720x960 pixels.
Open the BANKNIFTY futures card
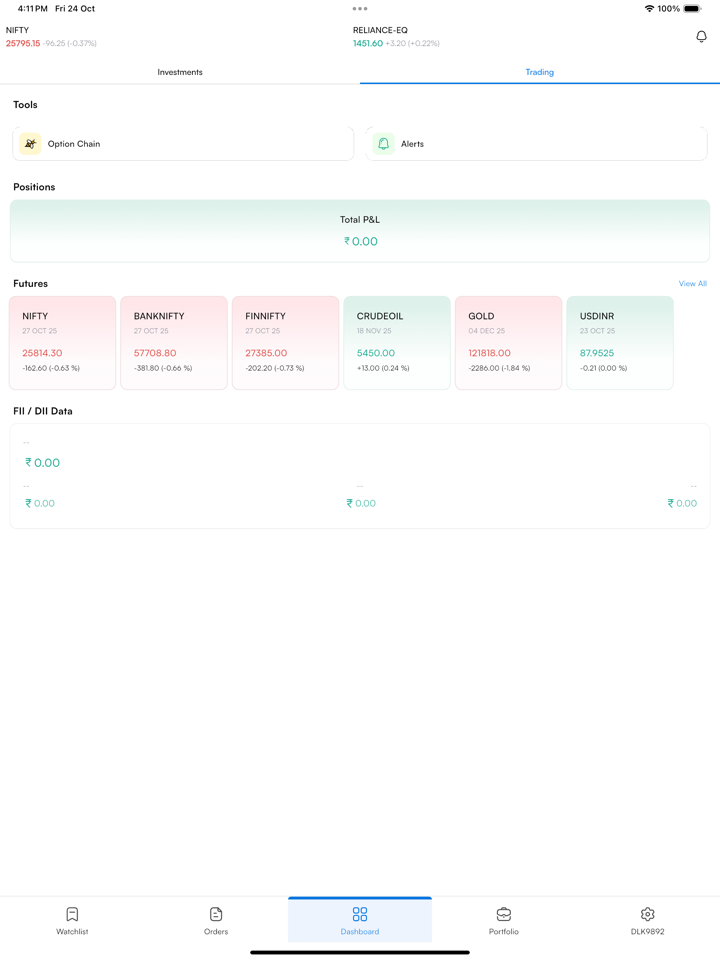174,342
